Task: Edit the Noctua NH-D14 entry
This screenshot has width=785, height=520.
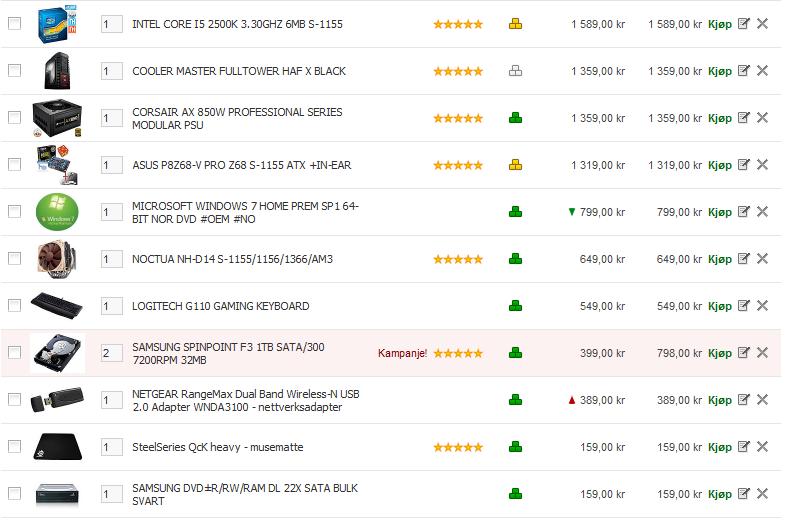Action: 743,259
